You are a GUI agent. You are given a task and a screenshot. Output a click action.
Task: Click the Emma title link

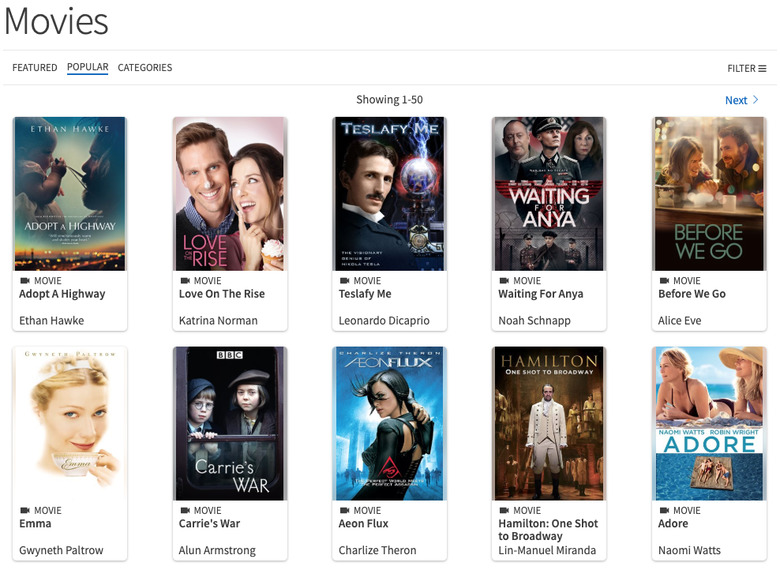point(35,524)
